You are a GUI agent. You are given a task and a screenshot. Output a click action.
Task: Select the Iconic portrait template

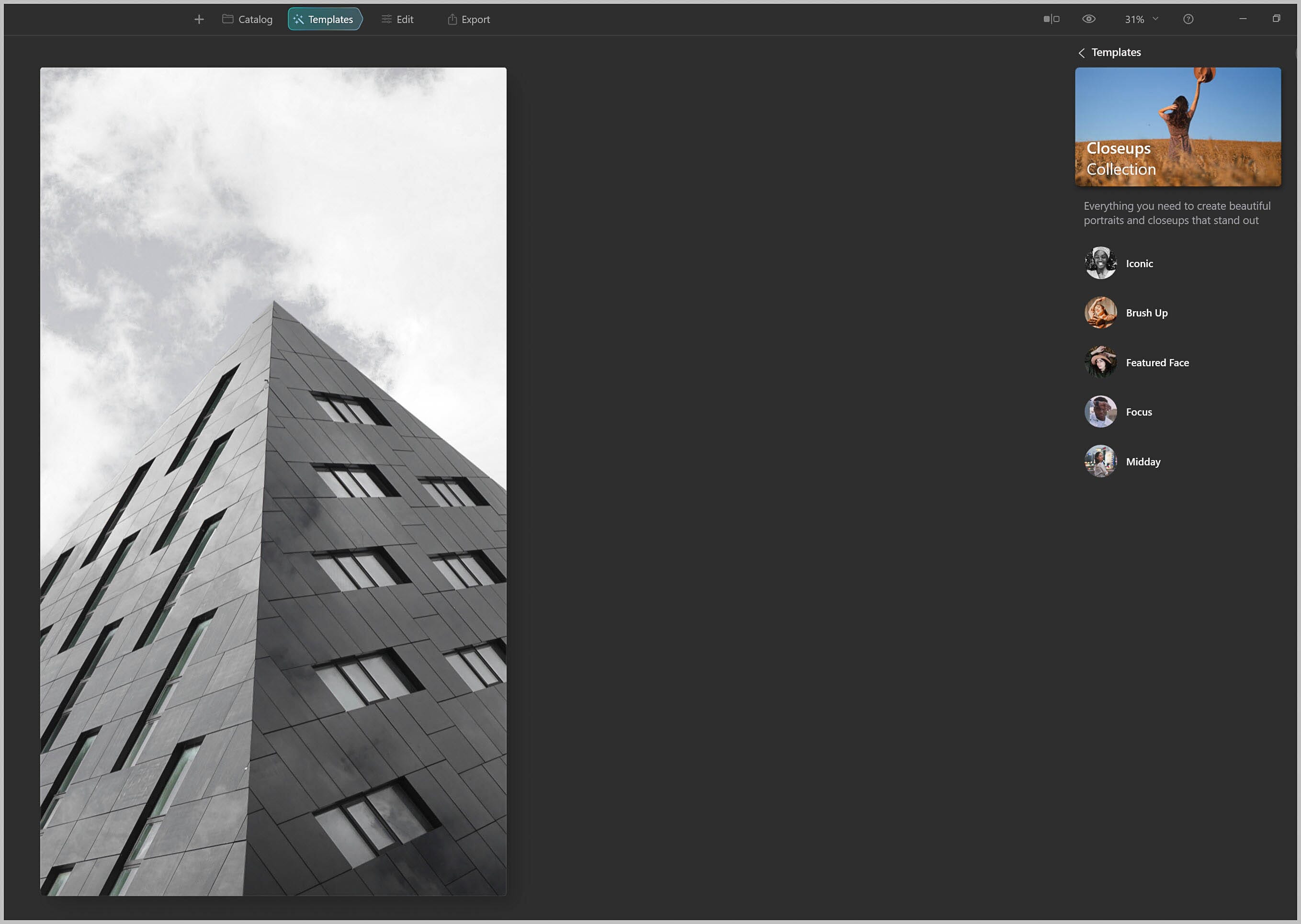click(1139, 263)
